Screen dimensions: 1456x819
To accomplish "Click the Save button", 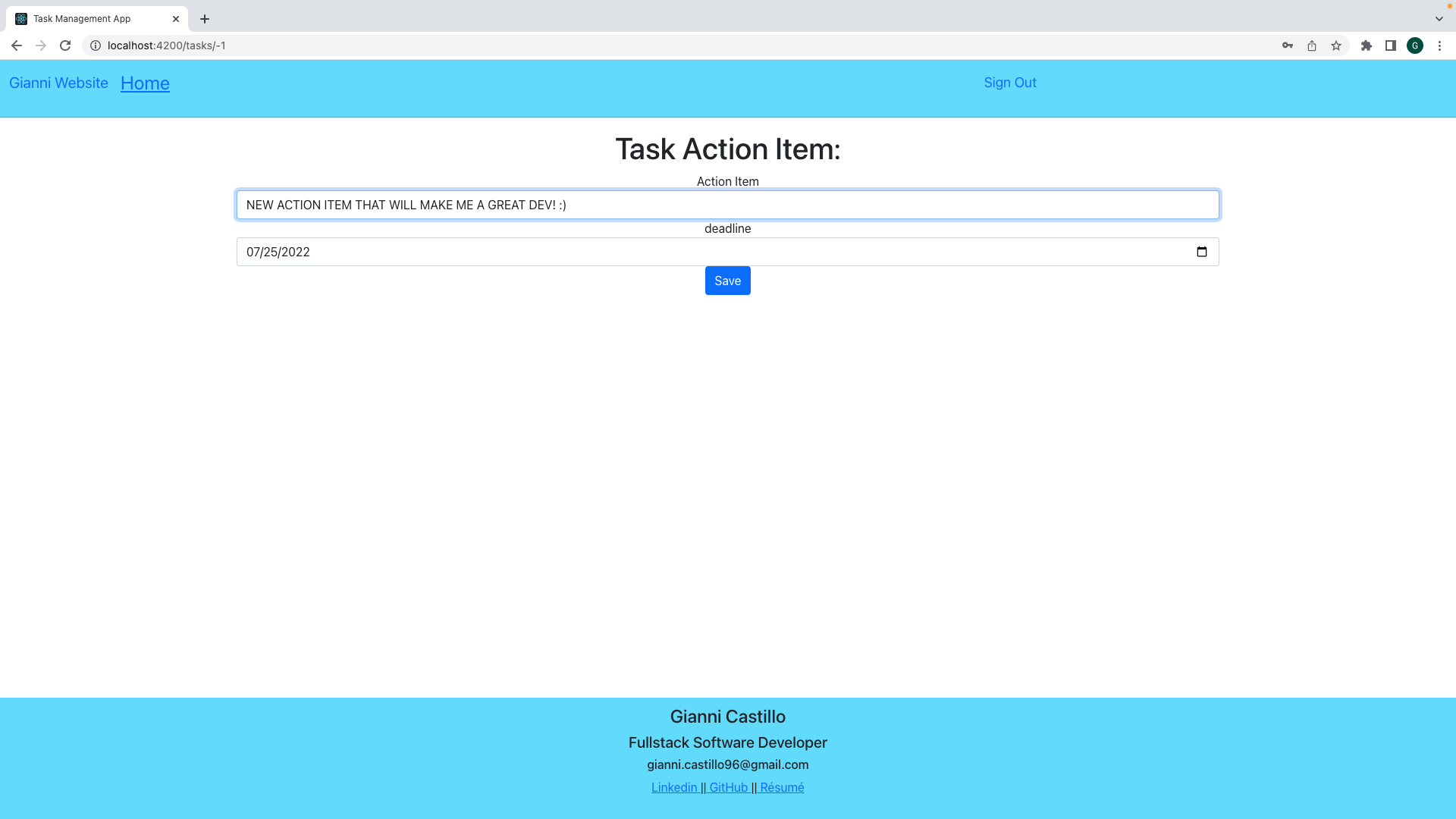I will (x=726, y=280).
